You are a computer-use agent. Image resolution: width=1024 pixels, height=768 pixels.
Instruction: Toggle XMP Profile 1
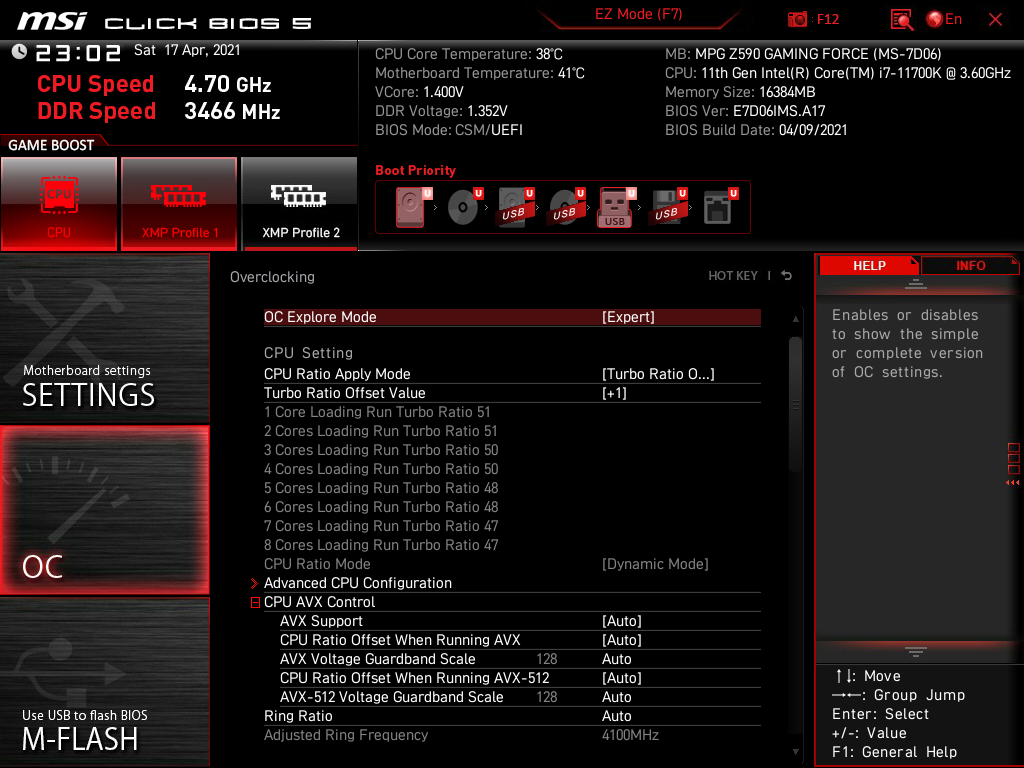(179, 204)
